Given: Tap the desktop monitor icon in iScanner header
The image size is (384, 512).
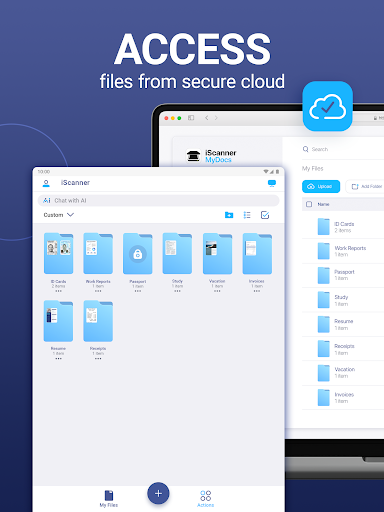Looking at the screenshot, I should point(272,183).
